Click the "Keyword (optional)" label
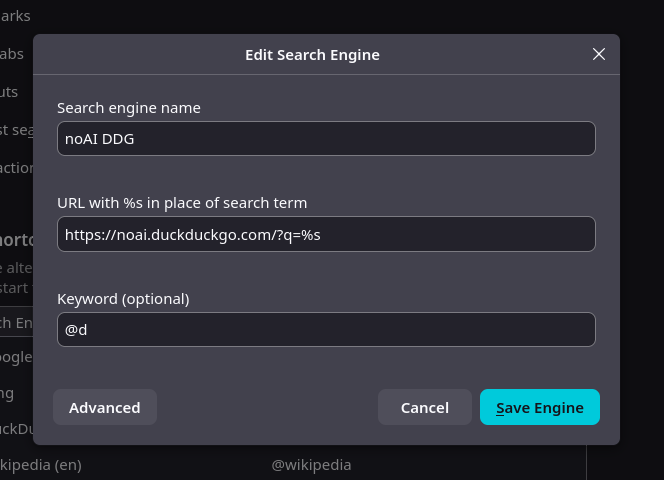 tap(123, 298)
